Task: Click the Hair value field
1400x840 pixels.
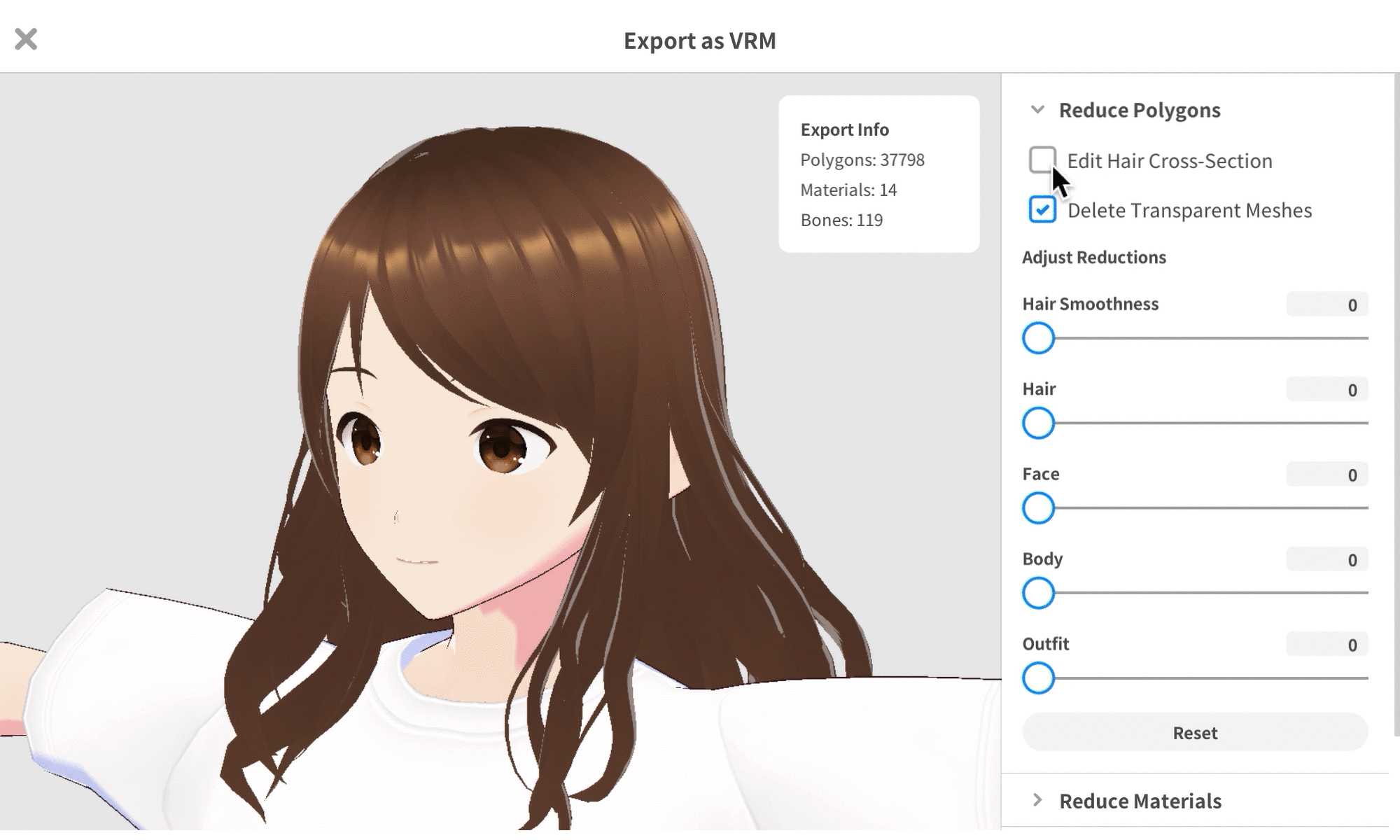Action: pyautogui.click(x=1326, y=390)
